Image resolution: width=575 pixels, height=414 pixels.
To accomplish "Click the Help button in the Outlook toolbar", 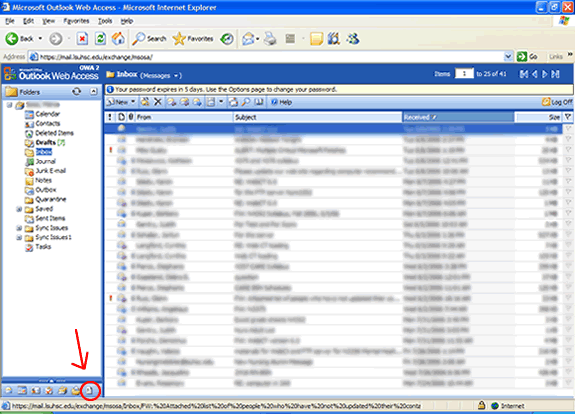I will coord(281,102).
